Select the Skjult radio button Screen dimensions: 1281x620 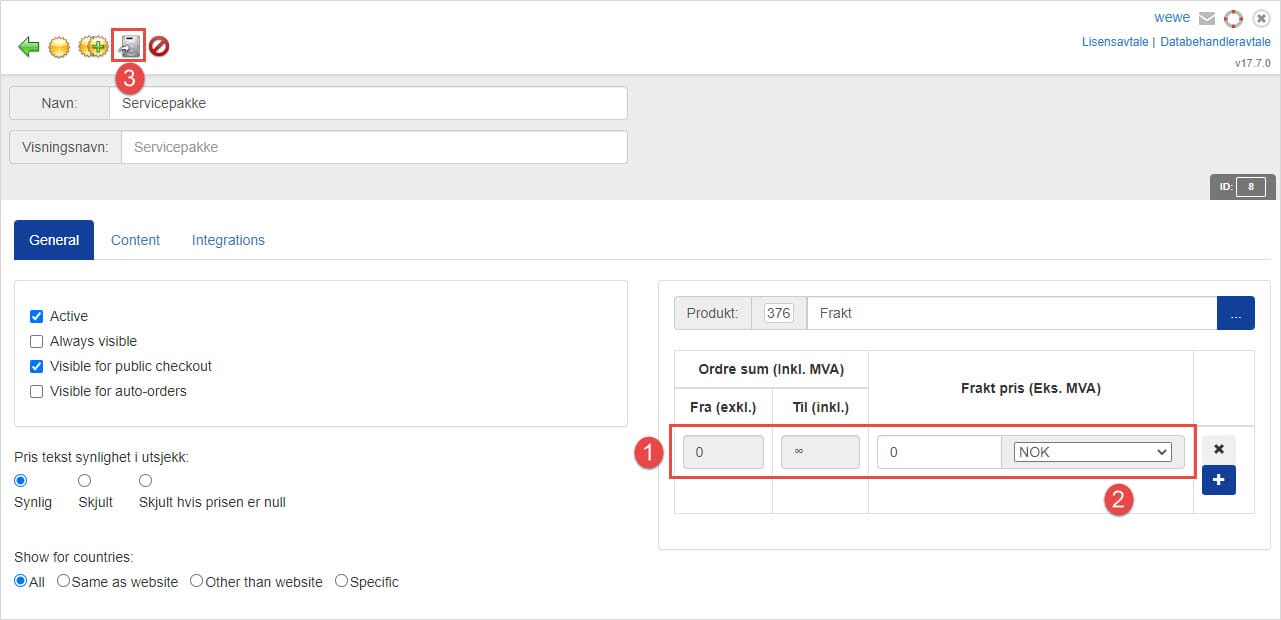(85, 481)
